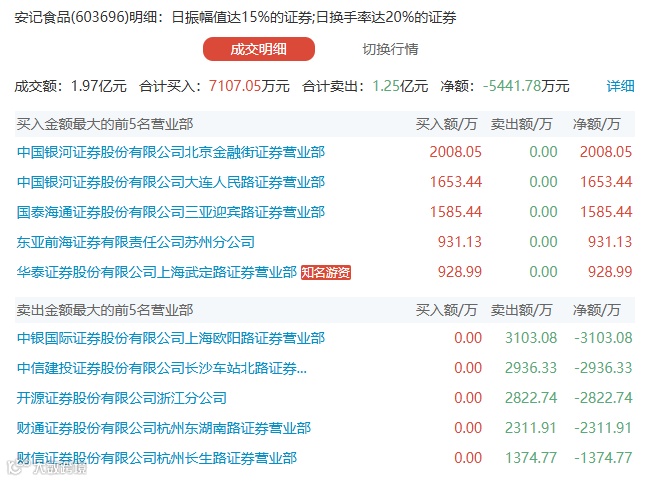Click sell amount 1374.77

coord(531,458)
